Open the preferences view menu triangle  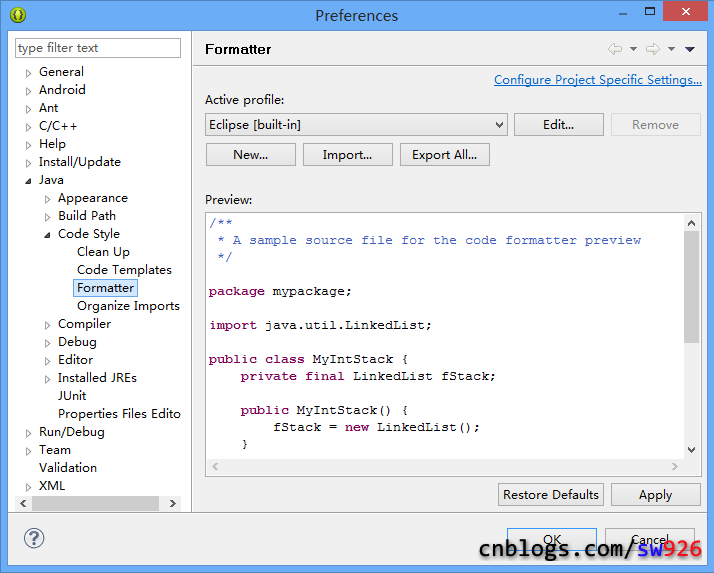click(690, 49)
